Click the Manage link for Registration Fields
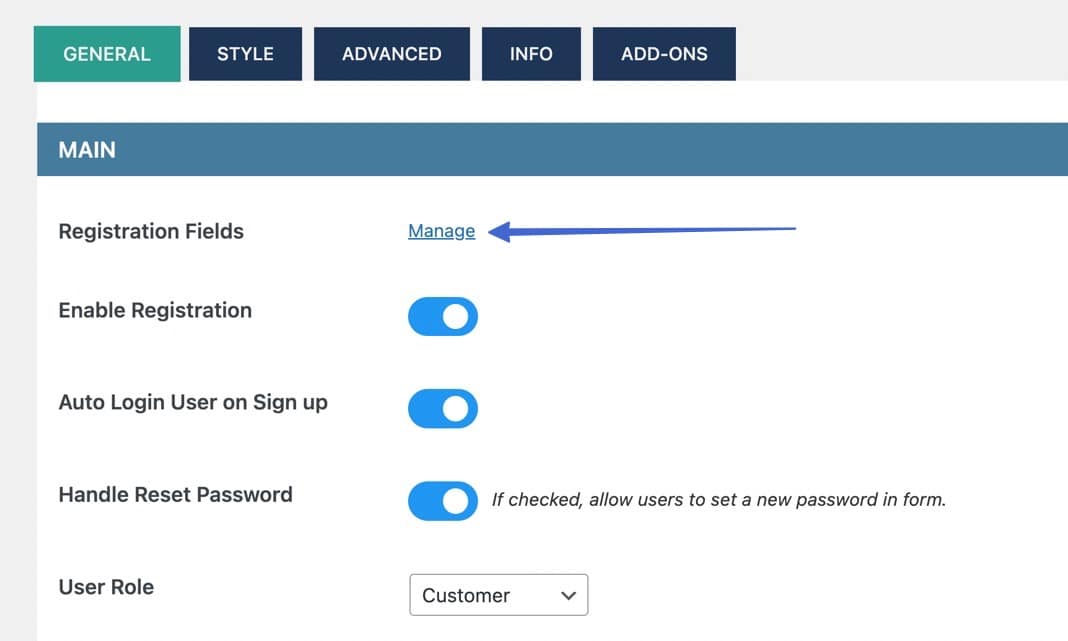Screen dimensions: 1068x641 pos(440,230)
